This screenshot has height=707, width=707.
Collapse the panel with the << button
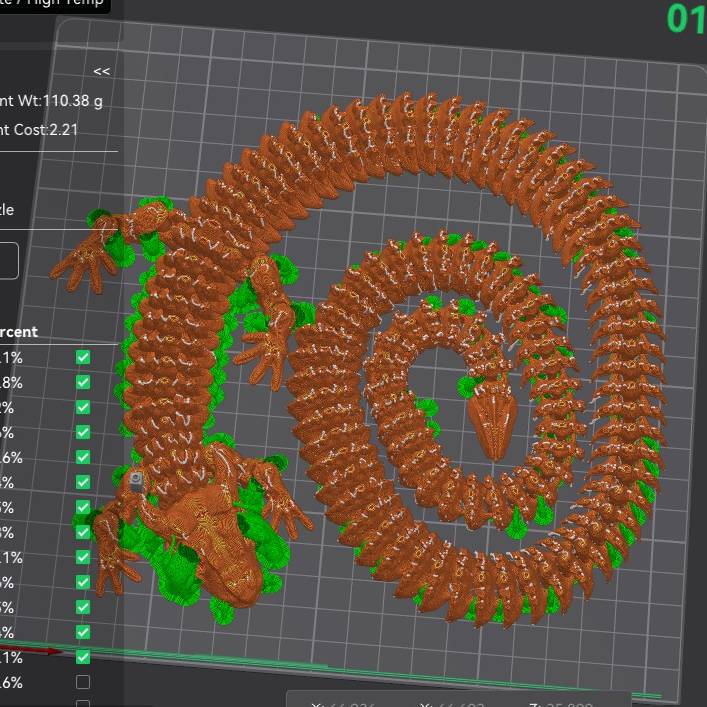pos(101,71)
